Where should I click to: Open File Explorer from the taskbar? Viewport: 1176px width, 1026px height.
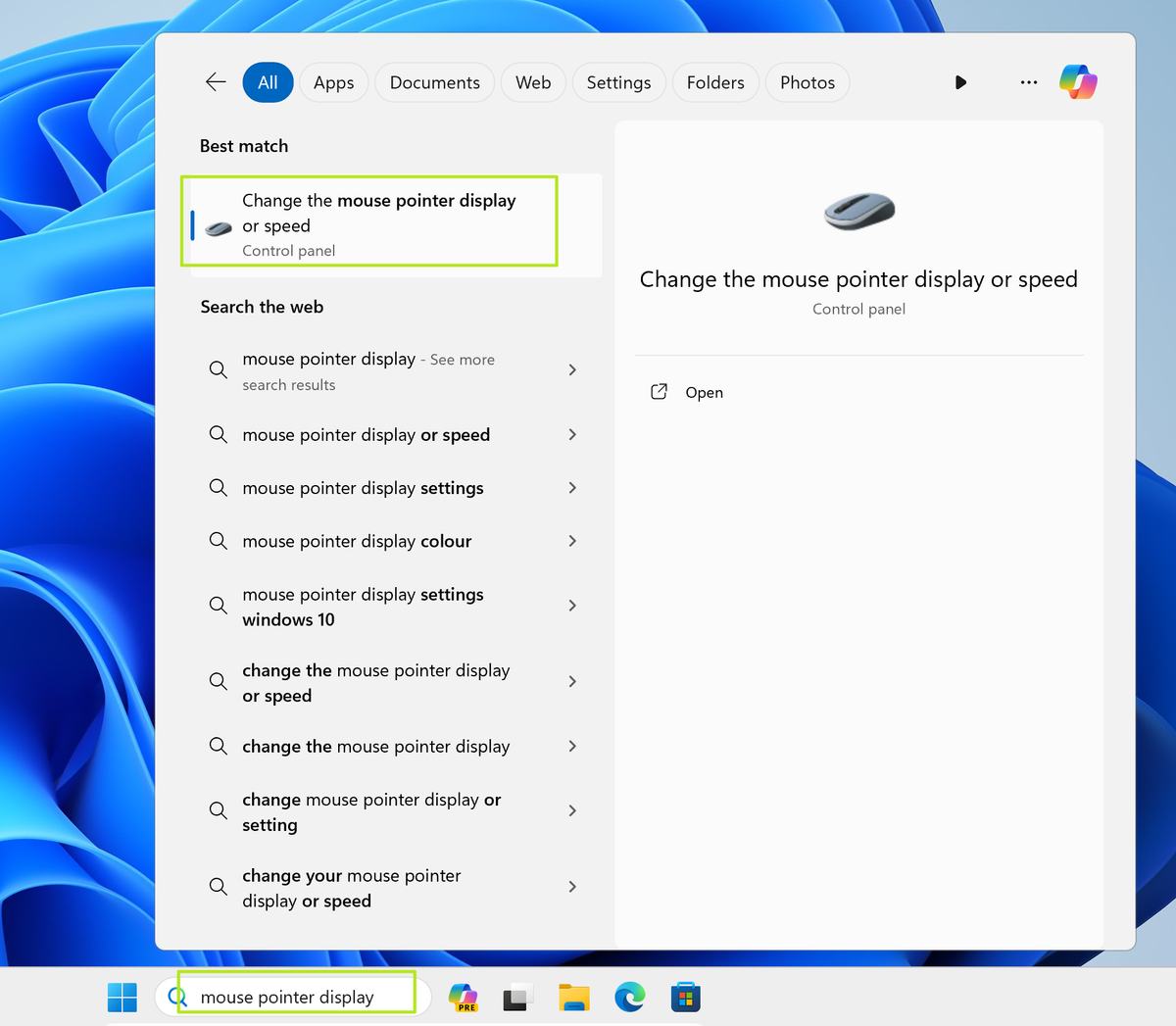tap(573, 996)
